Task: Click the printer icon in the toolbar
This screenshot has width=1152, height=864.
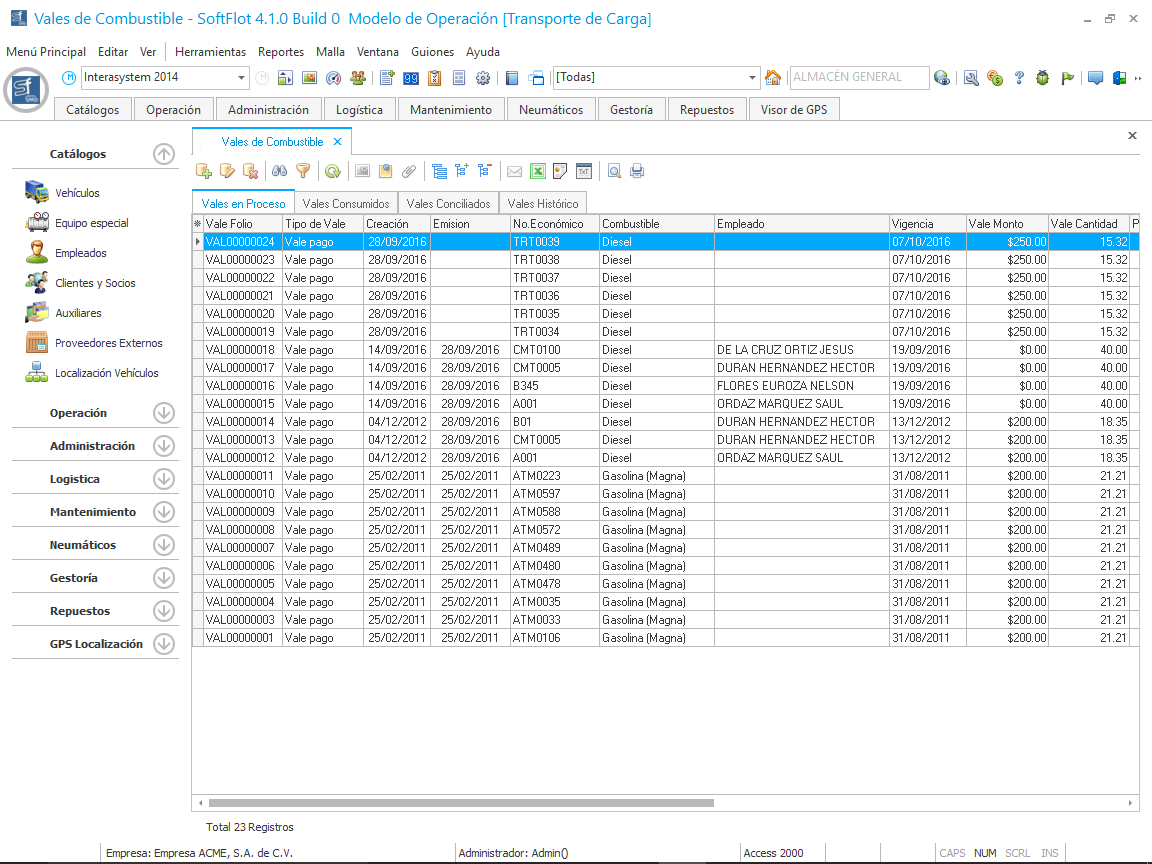Action: click(637, 171)
